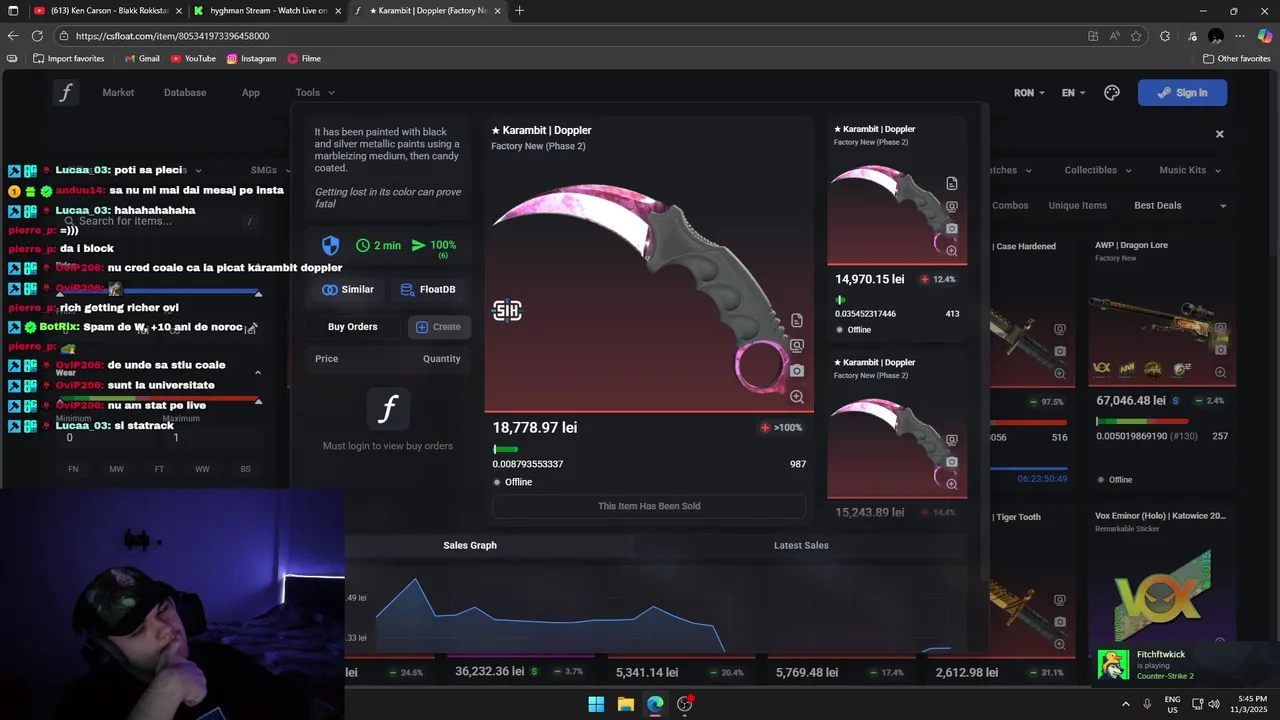This screenshot has height=720, width=1280.
Task: Open document icon on 14,970.15 lei Karambit
Action: [952, 184]
